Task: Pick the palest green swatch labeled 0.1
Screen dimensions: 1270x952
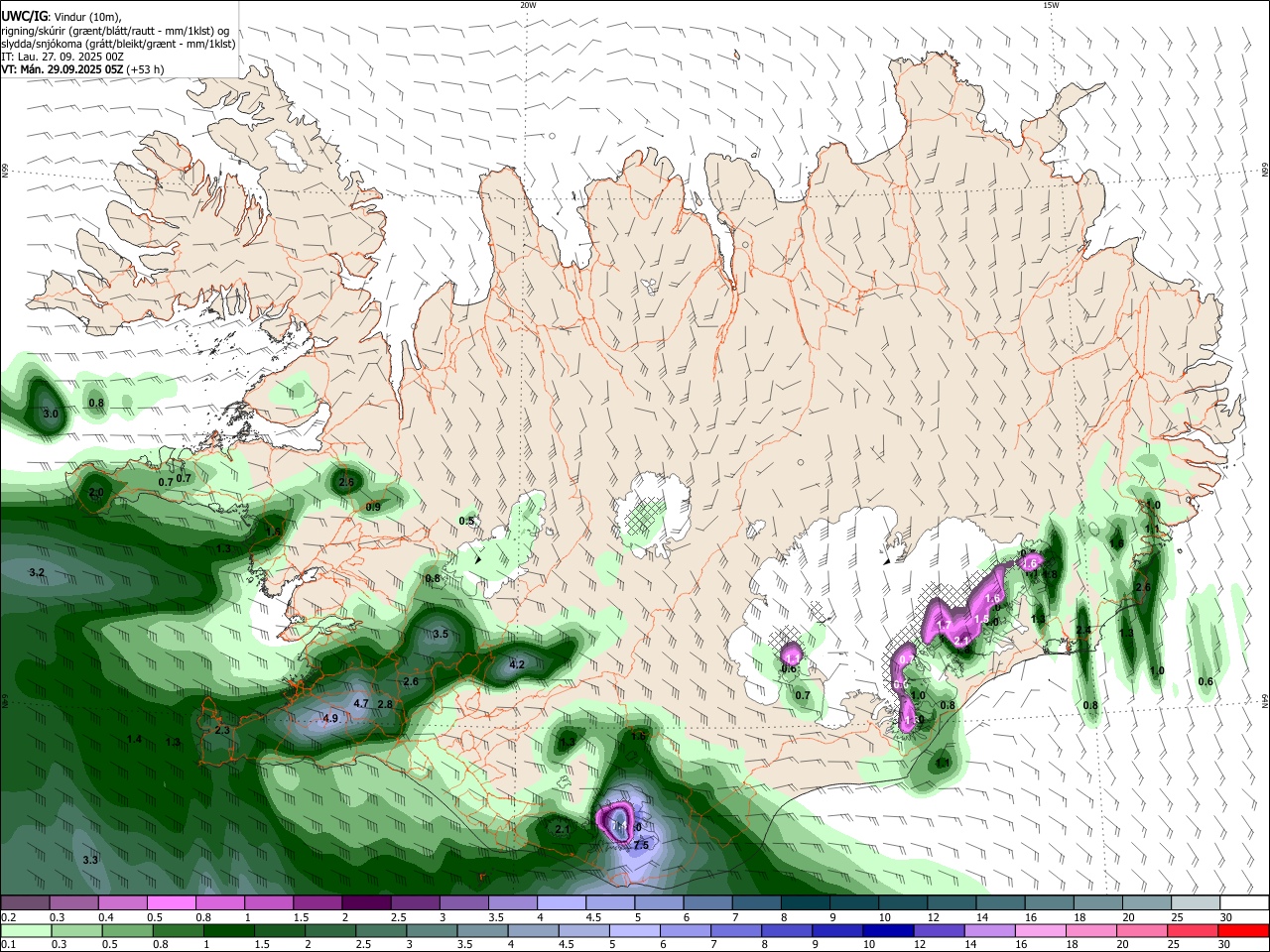Action: pos(25,931)
